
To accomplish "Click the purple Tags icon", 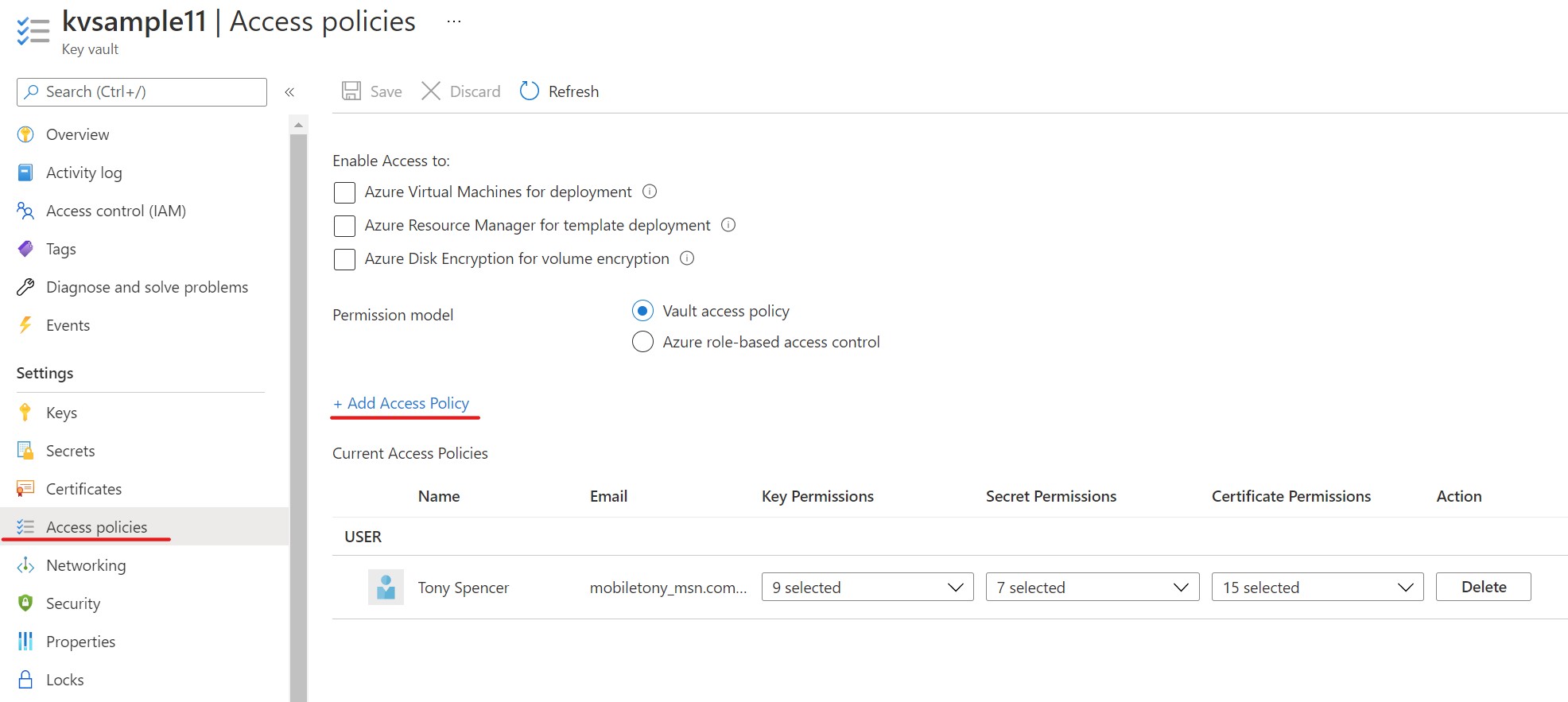I will (x=25, y=249).
